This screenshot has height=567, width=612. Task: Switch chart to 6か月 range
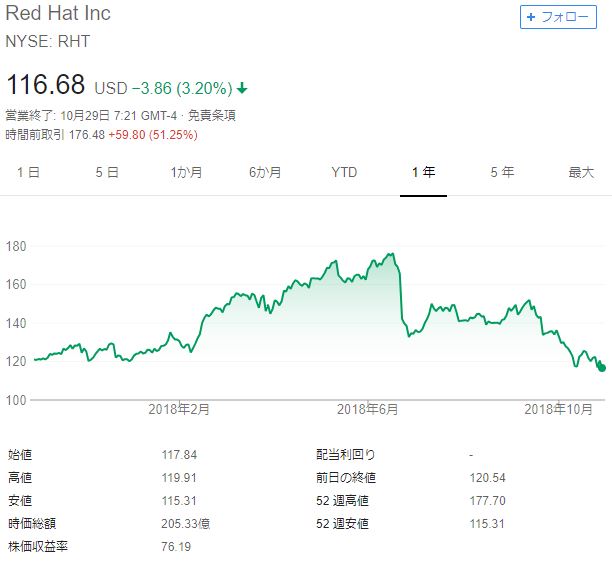[265, 172]
